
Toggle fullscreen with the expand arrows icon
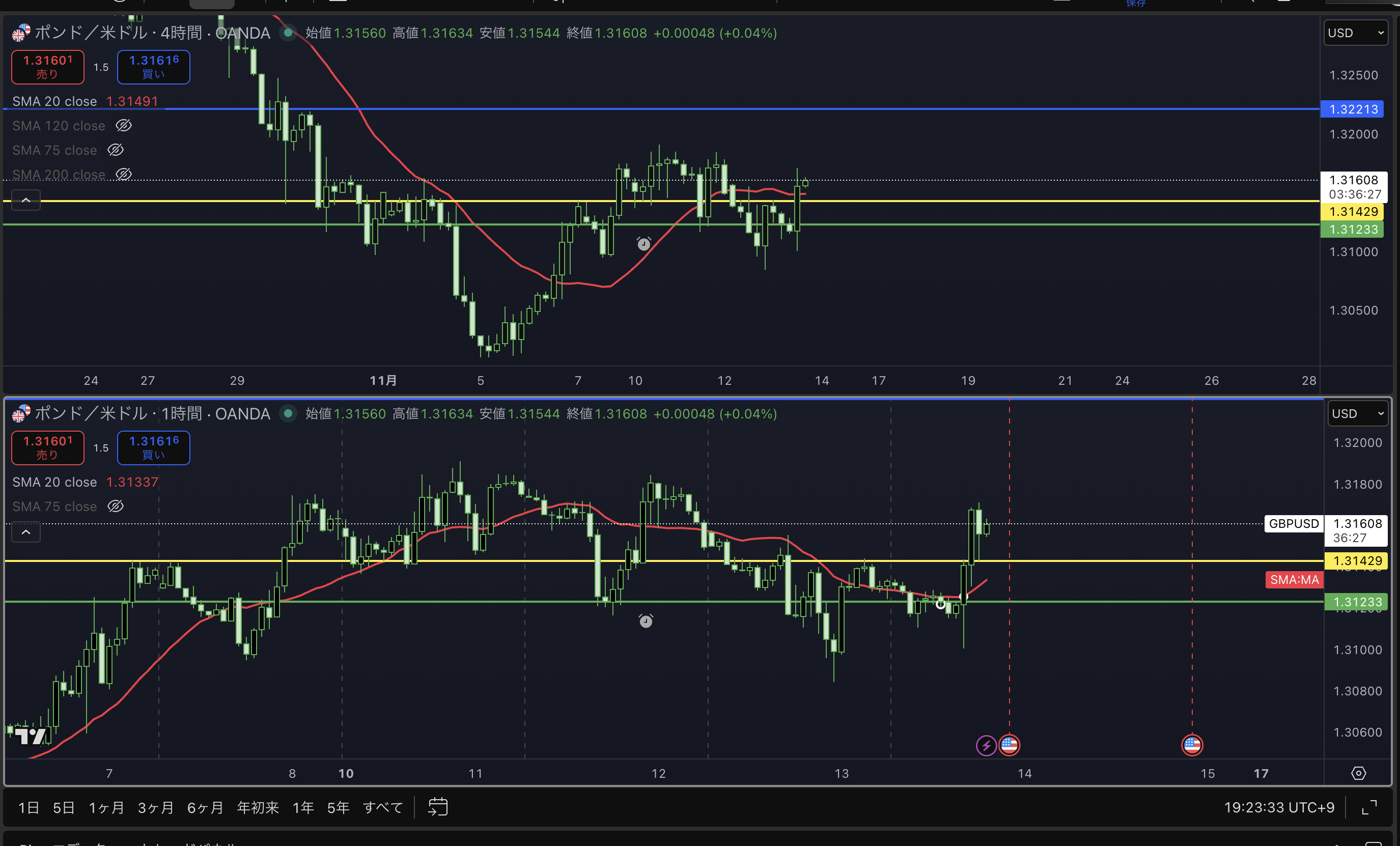point(1369,807)
